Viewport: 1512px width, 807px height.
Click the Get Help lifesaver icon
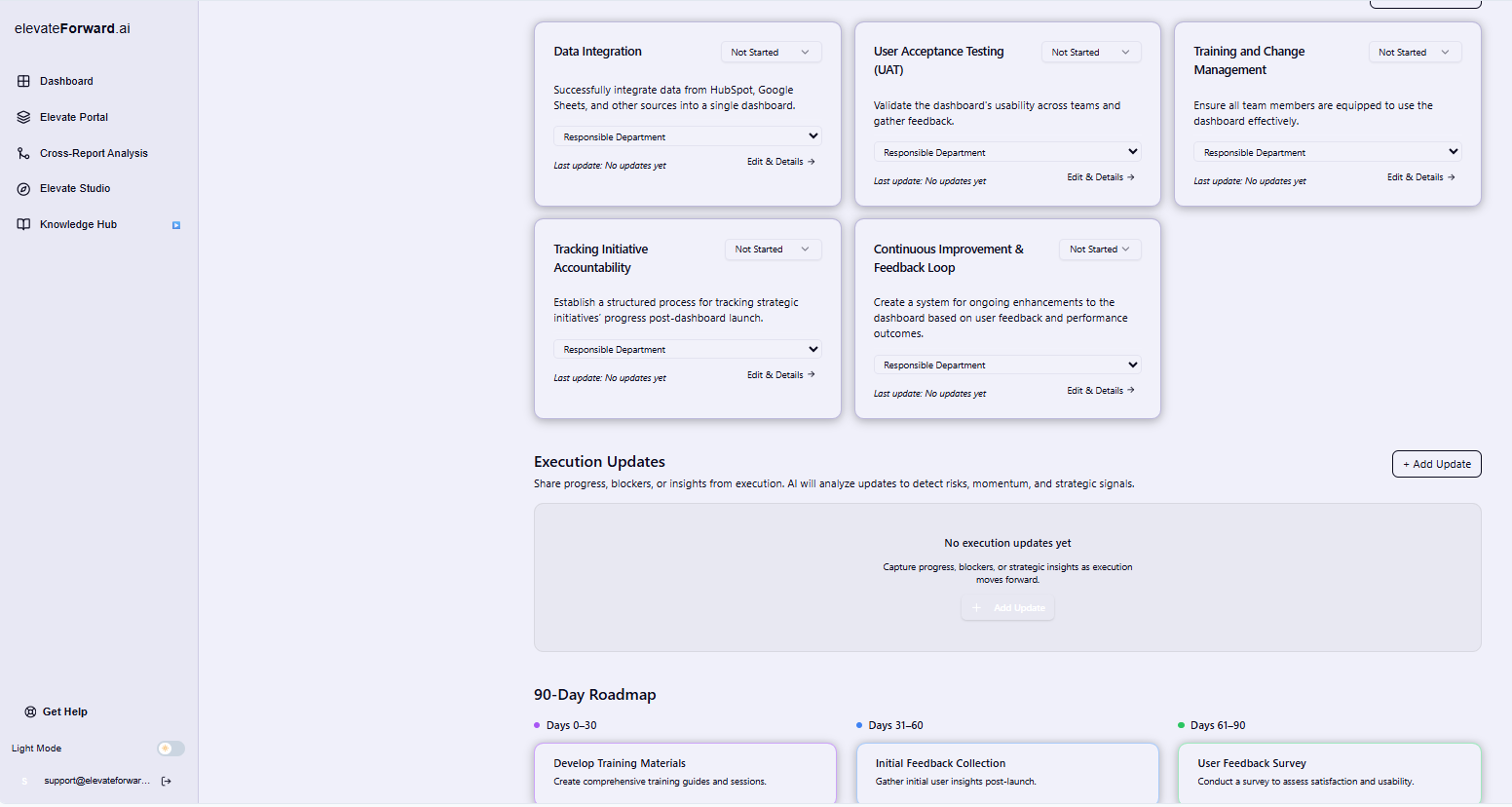(28, 711)
